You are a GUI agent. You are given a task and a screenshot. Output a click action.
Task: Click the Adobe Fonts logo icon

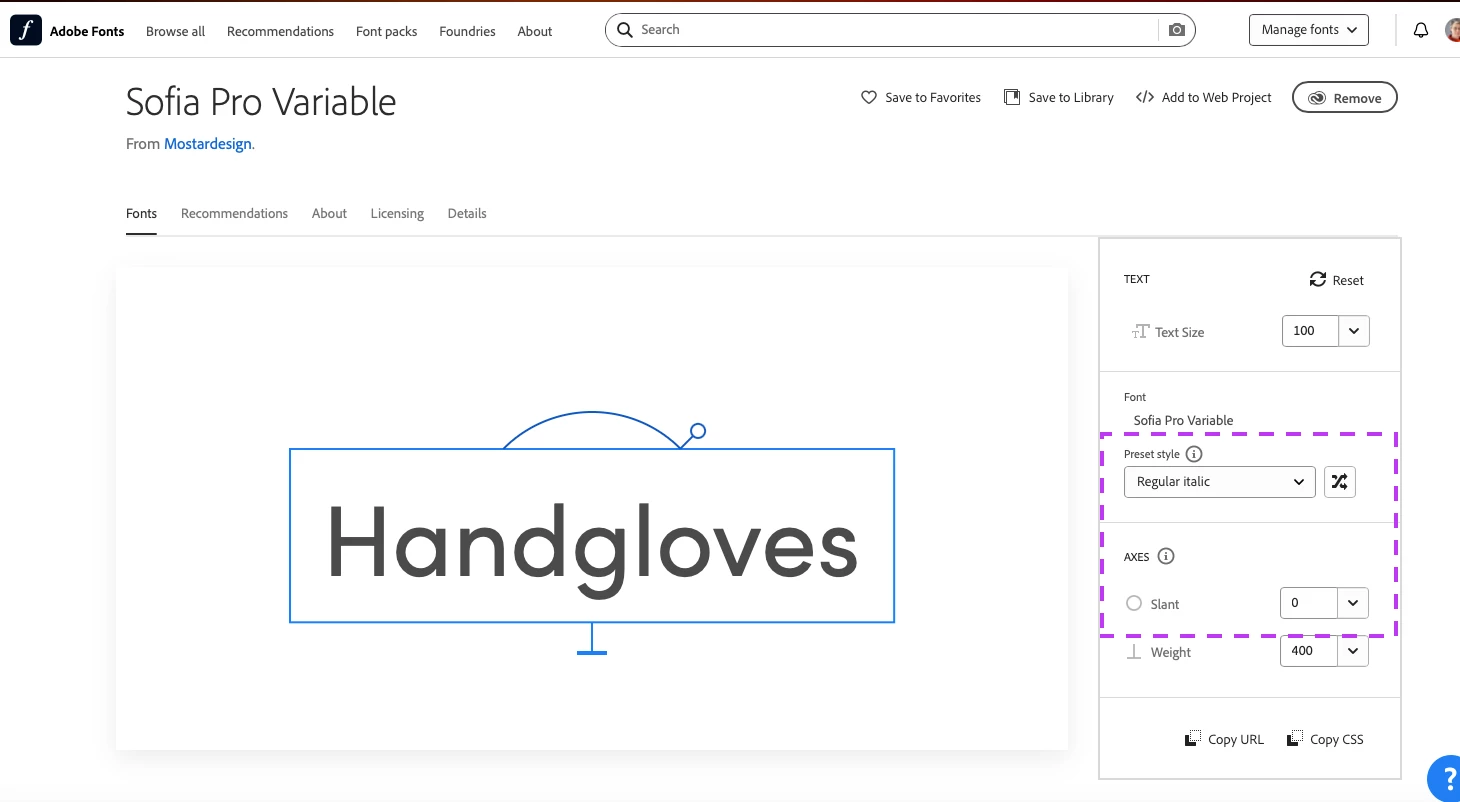click(x=26, y=30)
